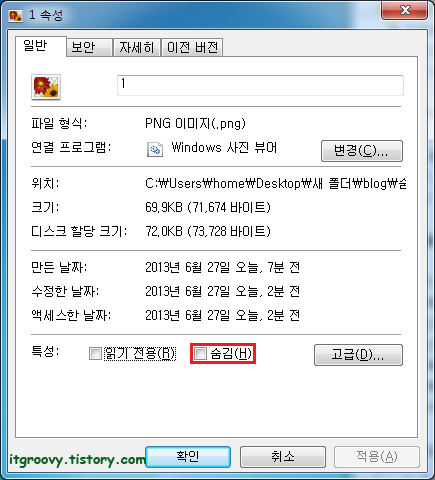This screenshot has height=480, width=435.
Task: Open the 변경(C)... program chooser
Action: pyautogui.click(x=362, y=151)
